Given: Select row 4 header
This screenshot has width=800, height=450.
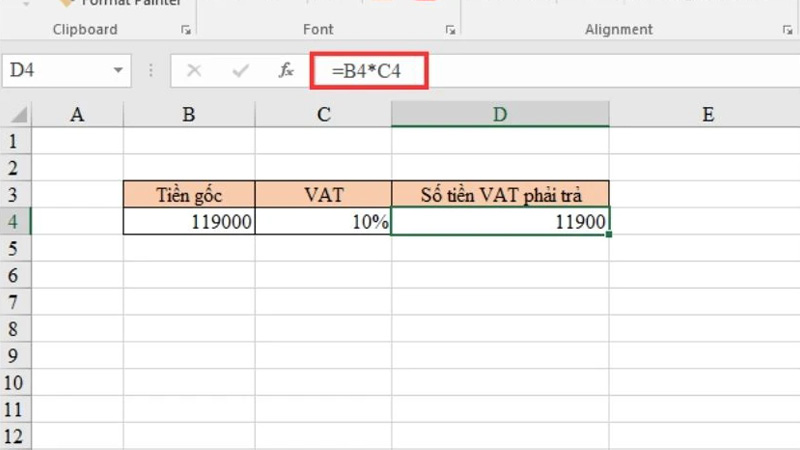Looking at the screenshot, I should click(15, 221).
